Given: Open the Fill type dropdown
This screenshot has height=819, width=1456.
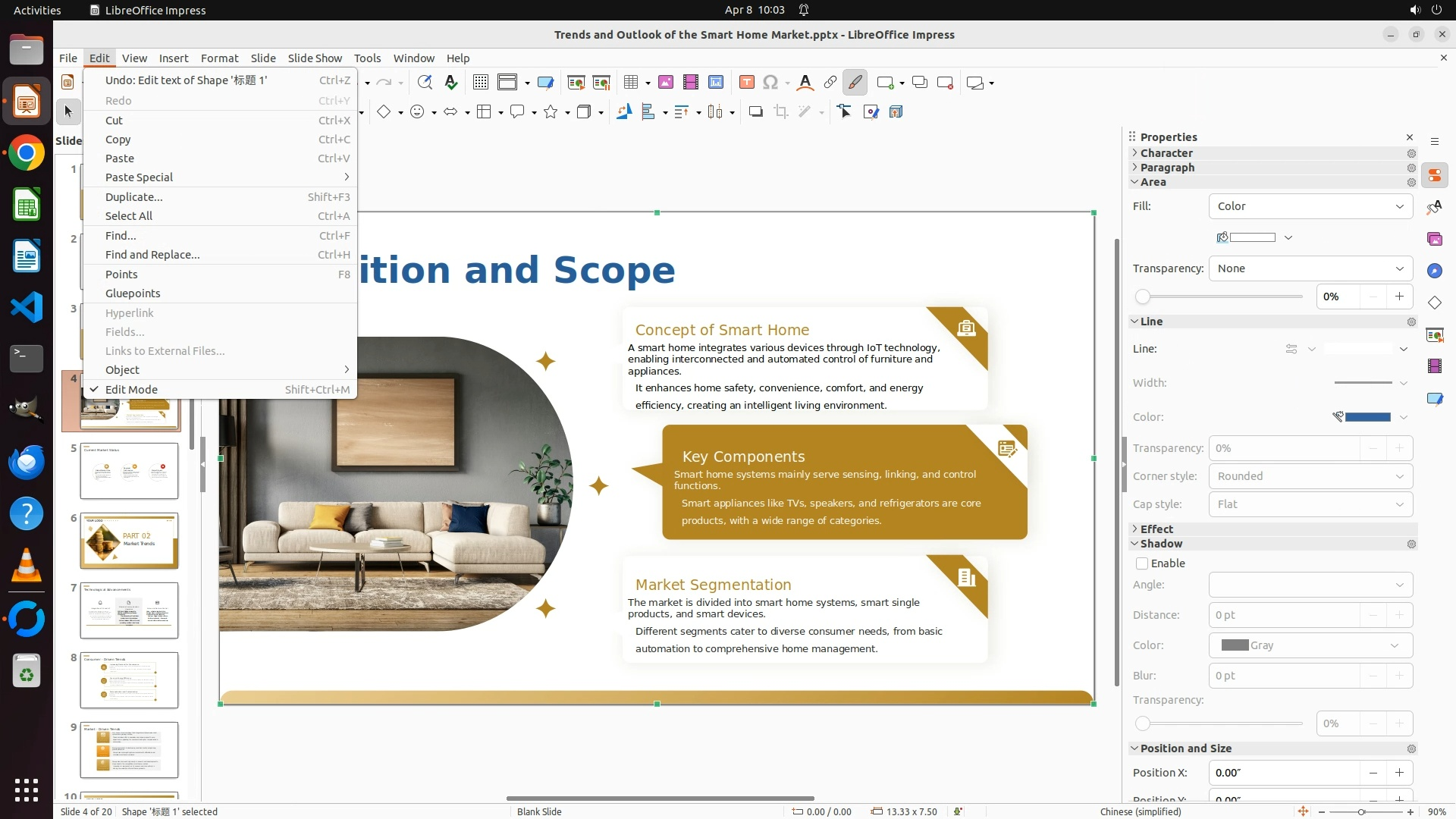Looking at the screenshot, I should tap(1310, 206).
